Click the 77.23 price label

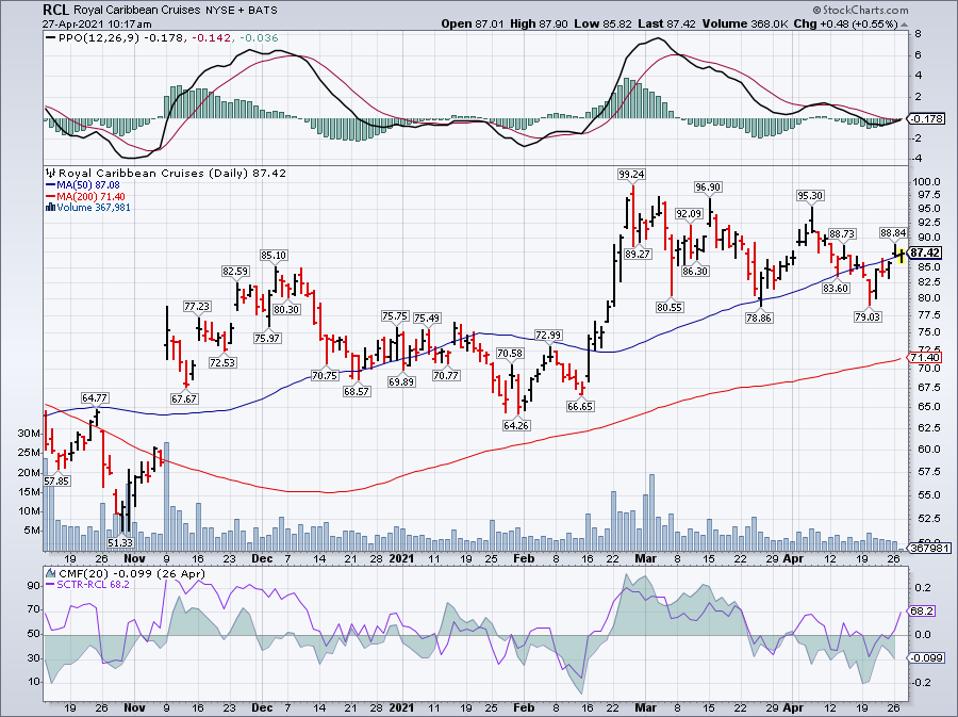(197, 307)
